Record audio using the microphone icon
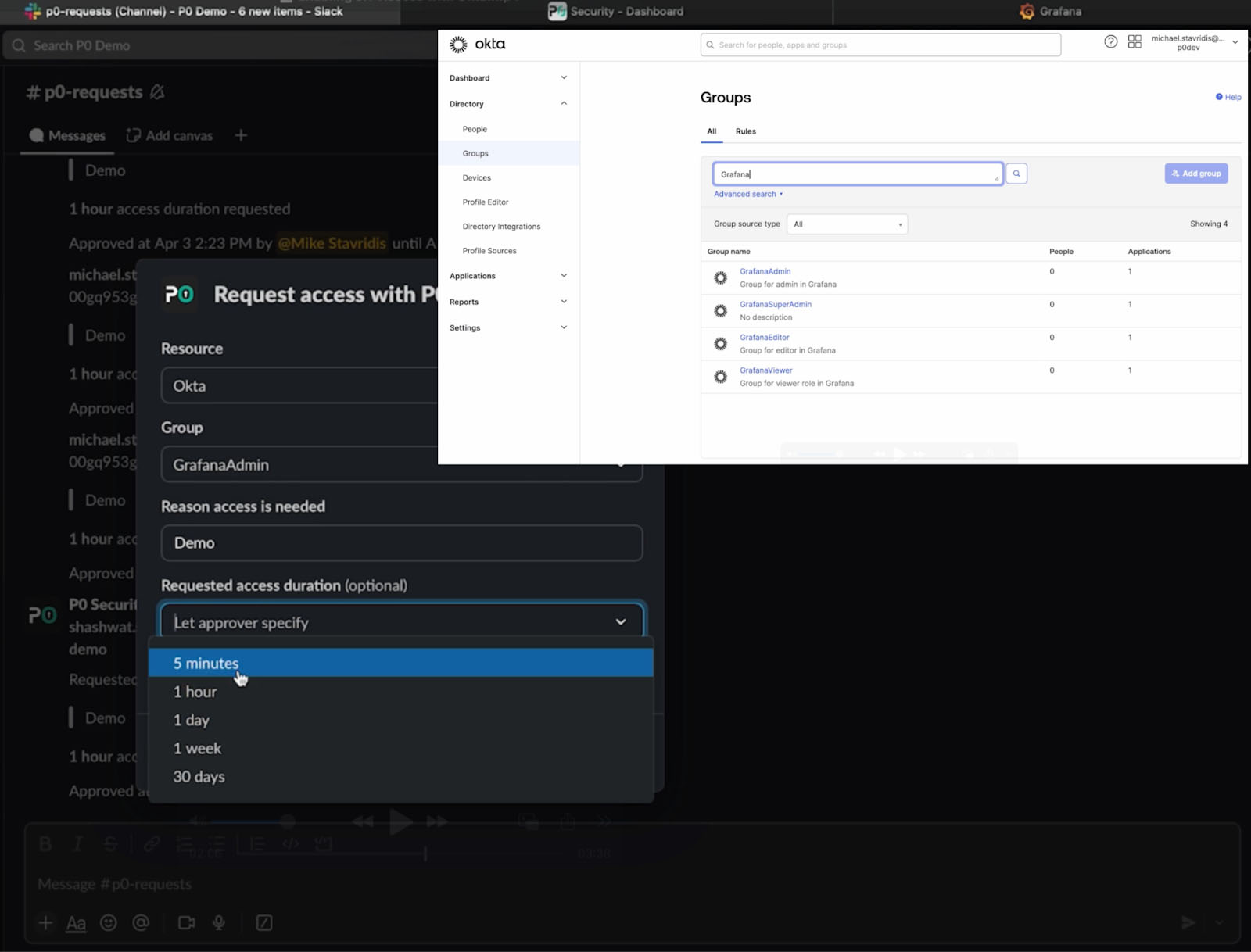This screenshot has width=1251, height=952. tap(219, 922)
